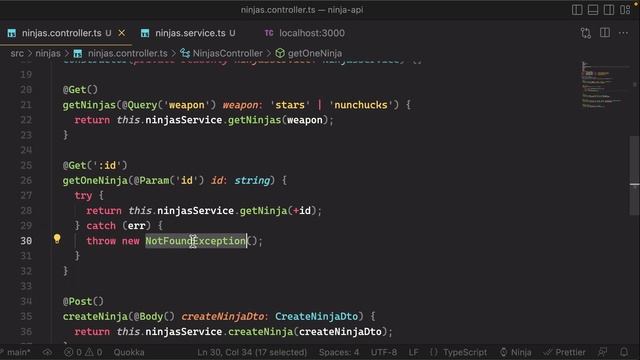Click the vertical editor scrollbar
The image size is (640, 360).
pos(634,176)
